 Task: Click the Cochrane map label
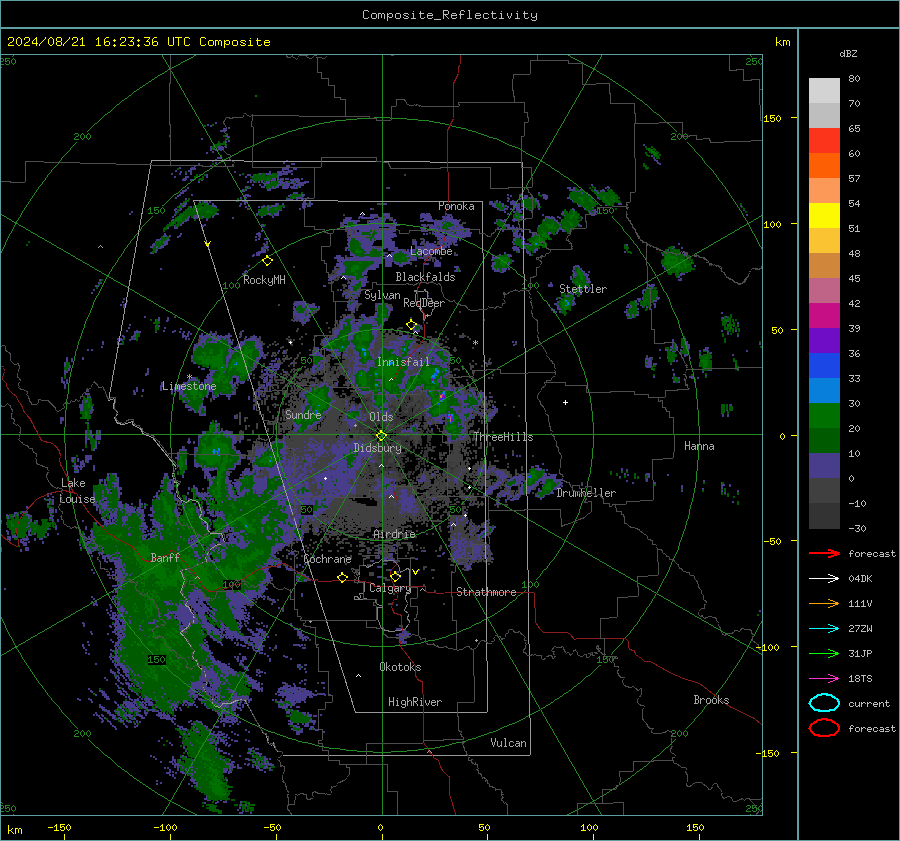click(x=327, y=559)
